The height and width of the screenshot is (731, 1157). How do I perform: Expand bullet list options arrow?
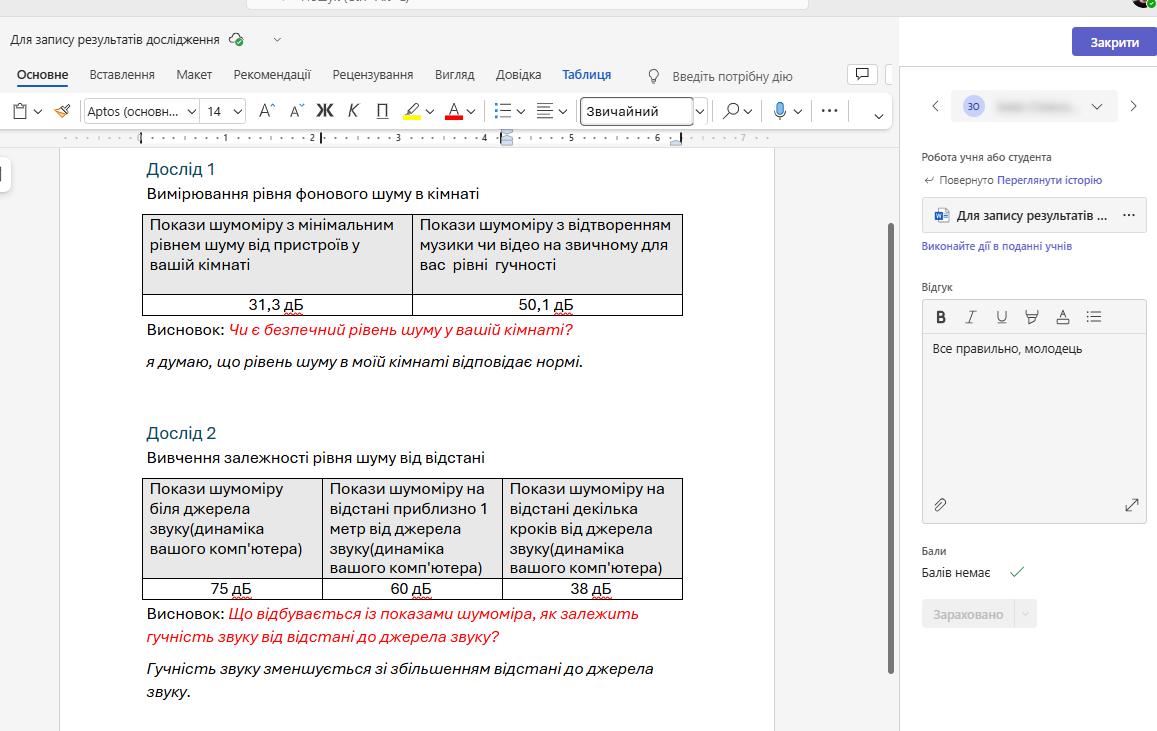click(521, 112)
